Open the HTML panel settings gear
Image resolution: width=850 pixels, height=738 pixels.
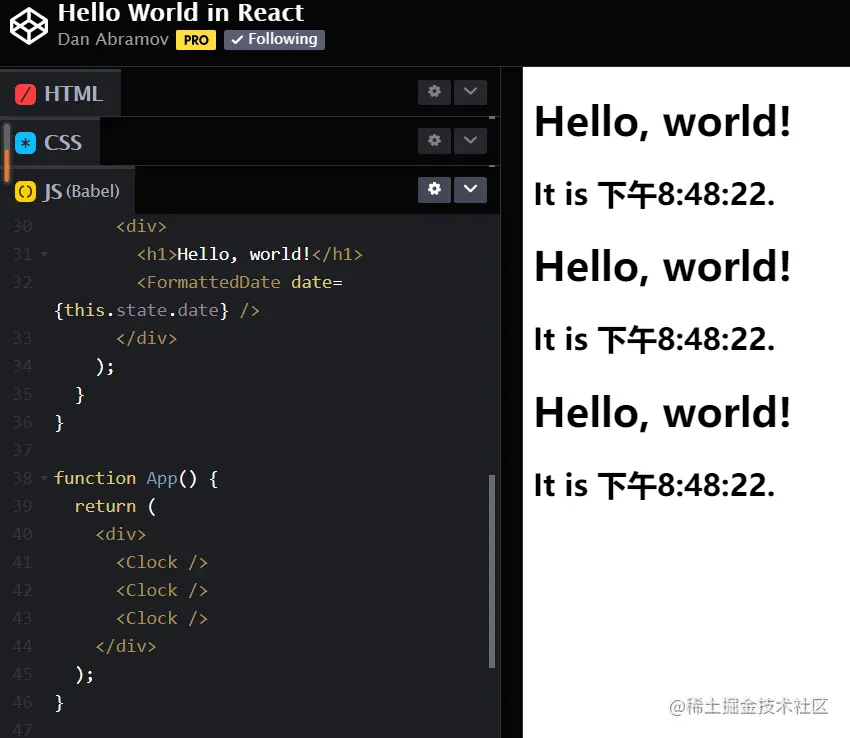pyautogui.click(x=434, y=91)
